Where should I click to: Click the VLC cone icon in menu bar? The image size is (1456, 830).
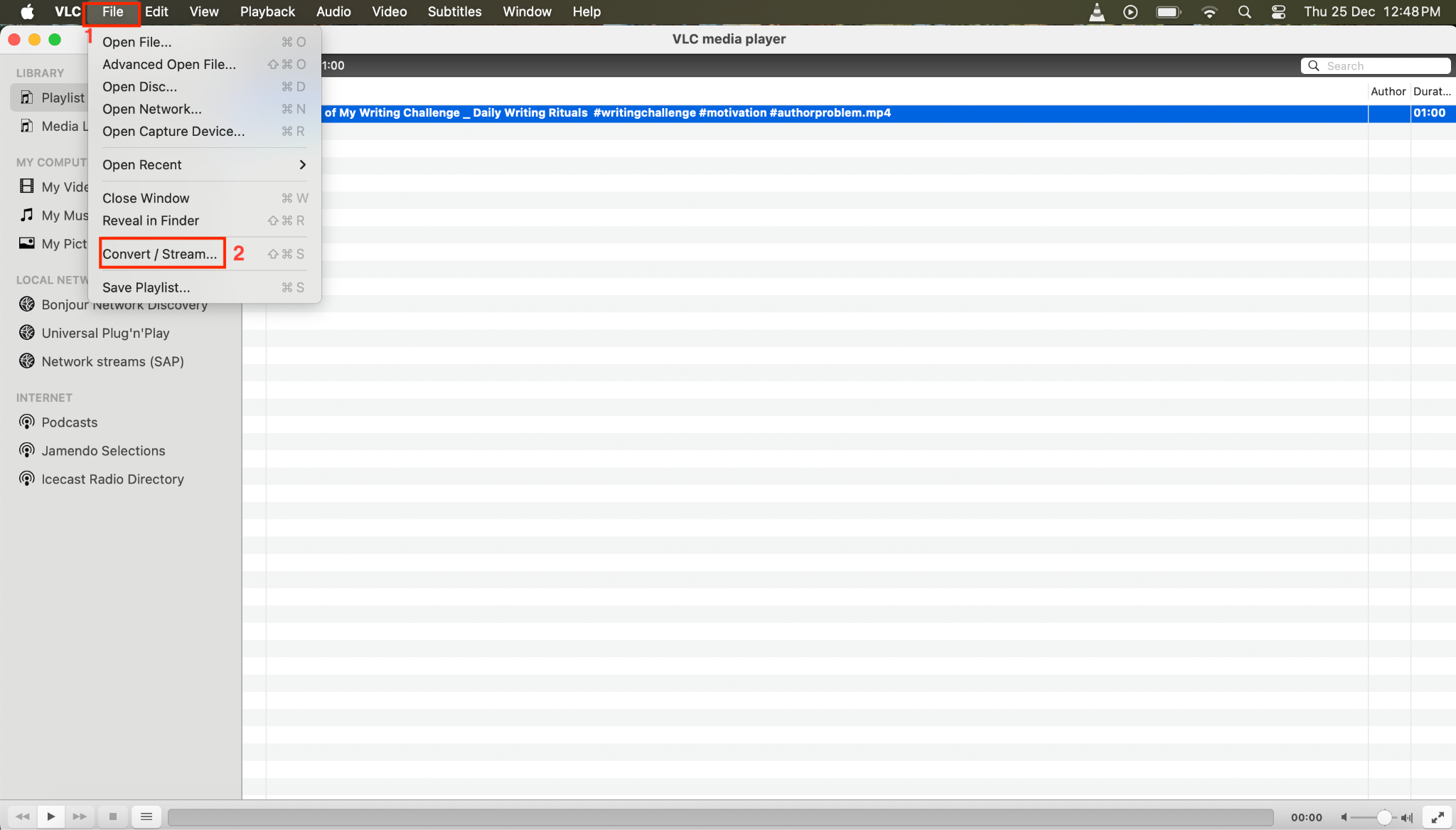(x=1097, y=11)
